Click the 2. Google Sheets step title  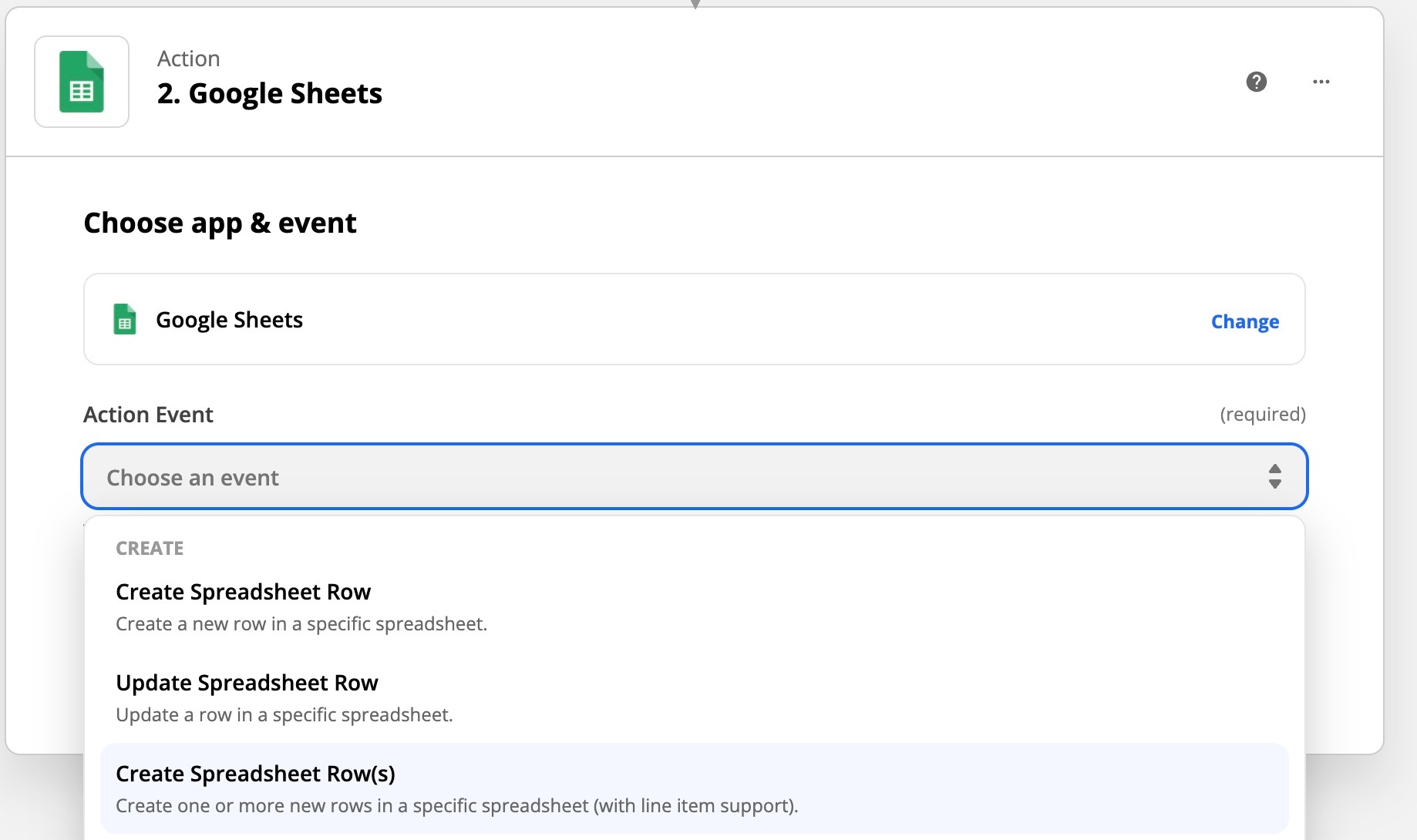(270, 93)
